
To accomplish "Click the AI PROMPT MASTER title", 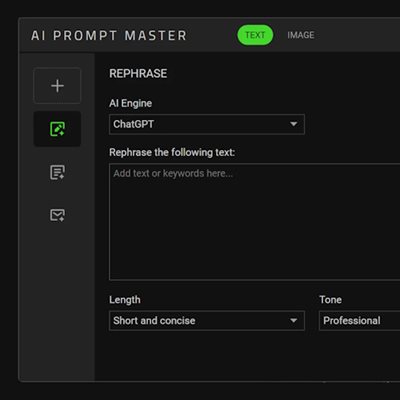I will coord(109,35).
